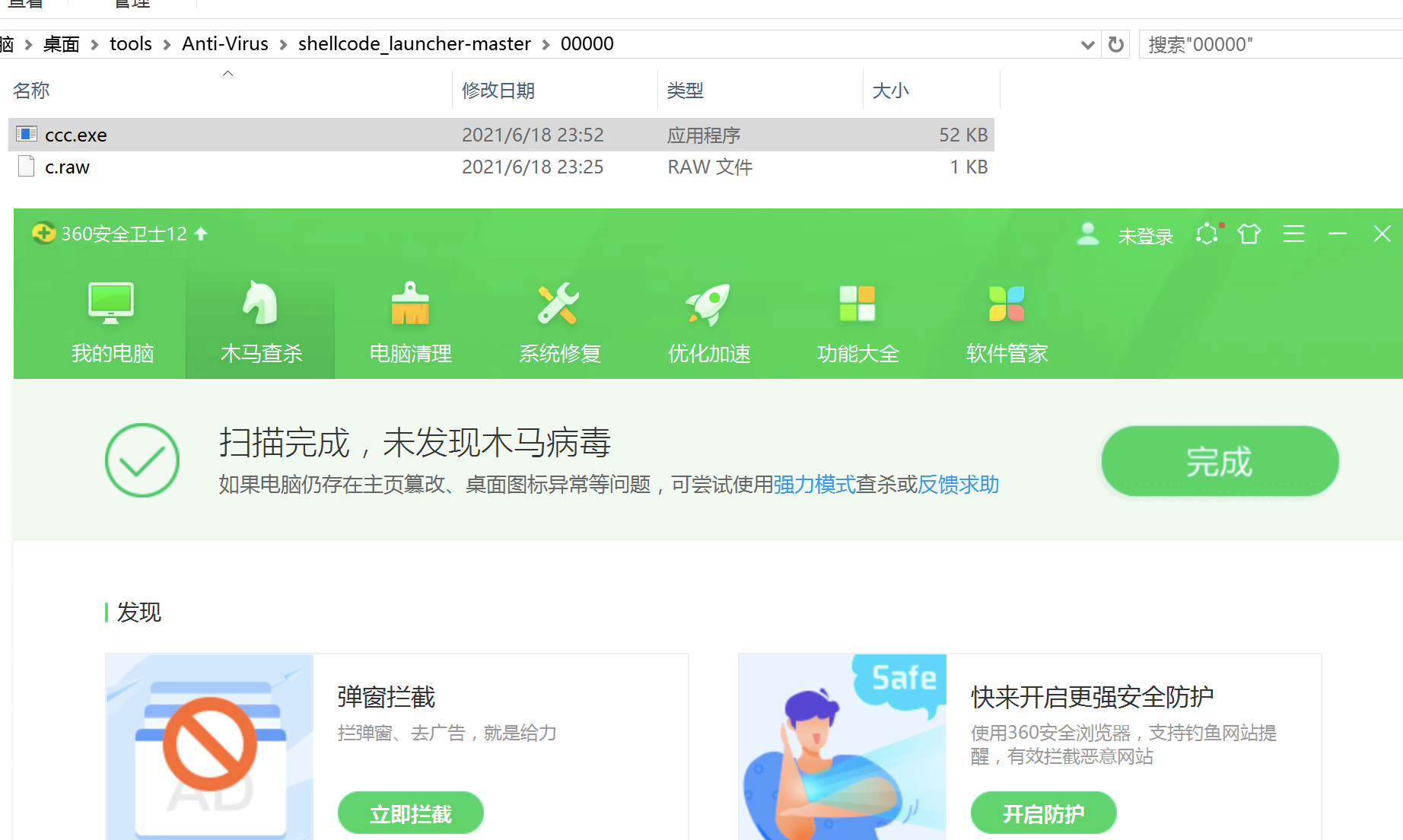The image size is (1403, 840).
Task: Click the 立即拦截 button
Action: point(411,813)
